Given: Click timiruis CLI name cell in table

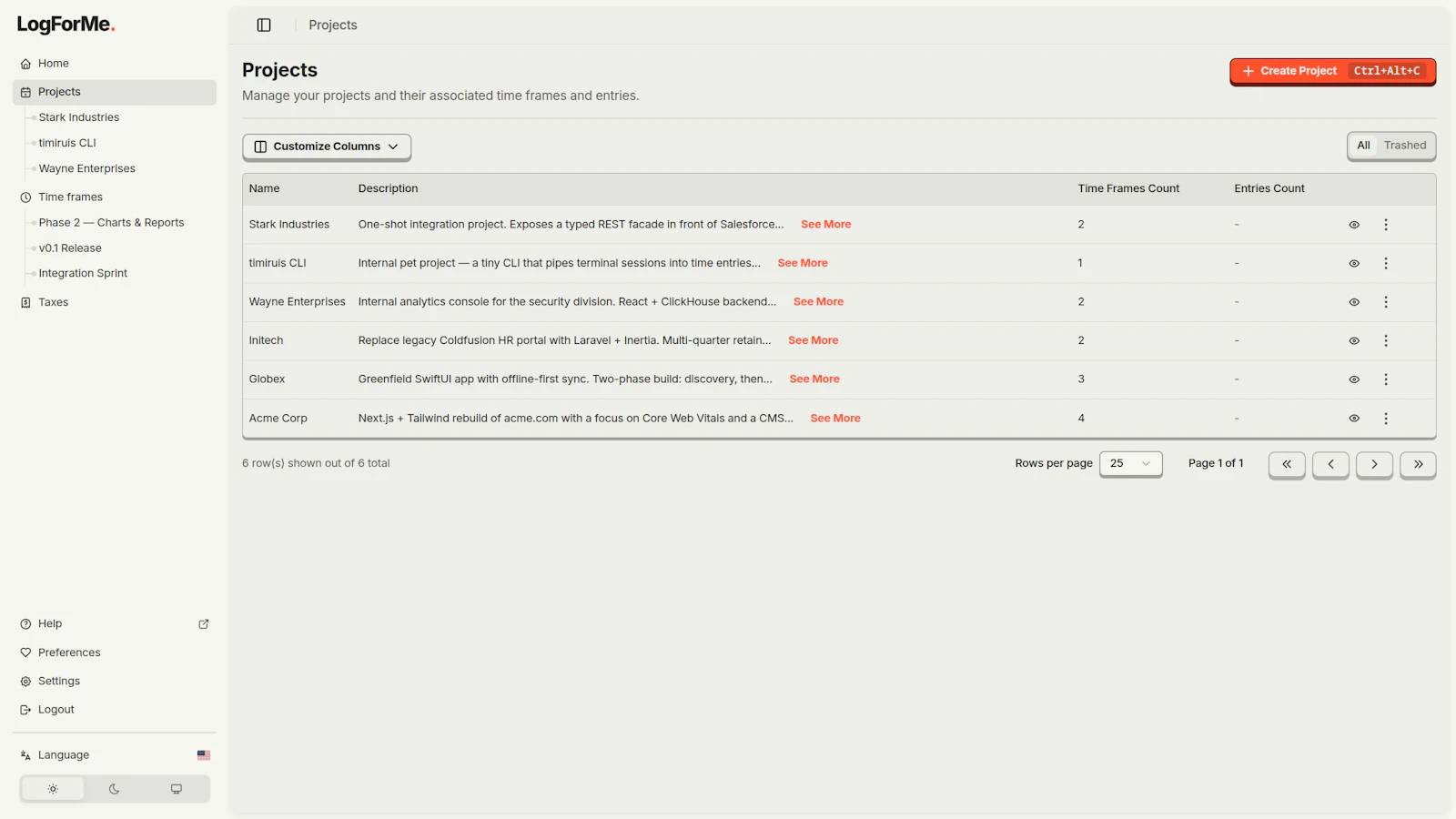Looking at the screenshot, I should pos(278,263).
